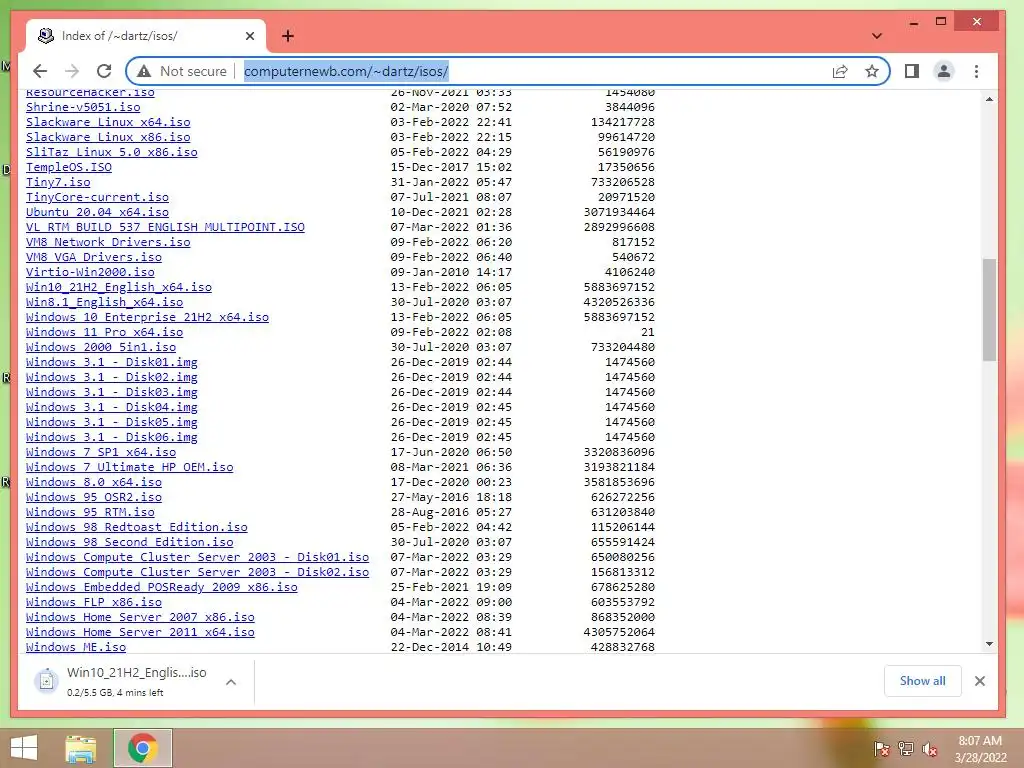Bookmark this page with the star
This screenshot has width=1024, height=768.
[872, 71]
